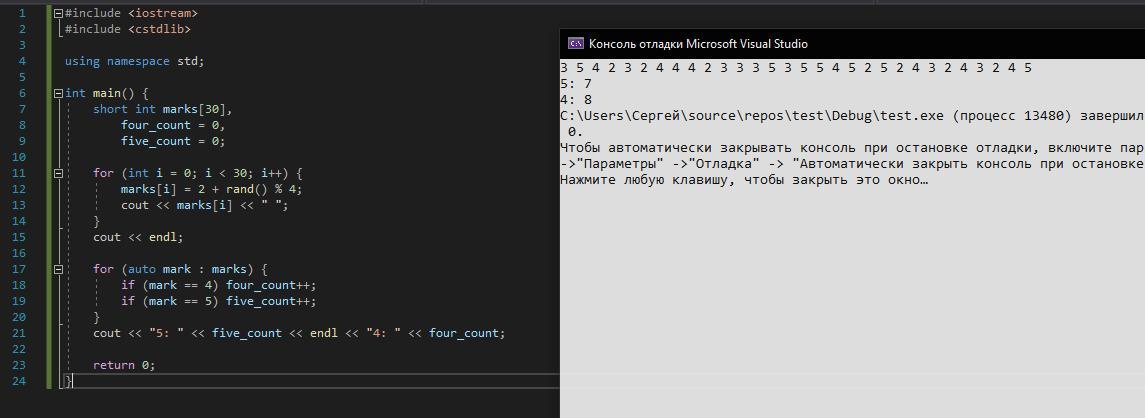The height and width of the screenshot is (418, 1145).
Task: Collapse the main() function fold marker
Action: point(58,93)
